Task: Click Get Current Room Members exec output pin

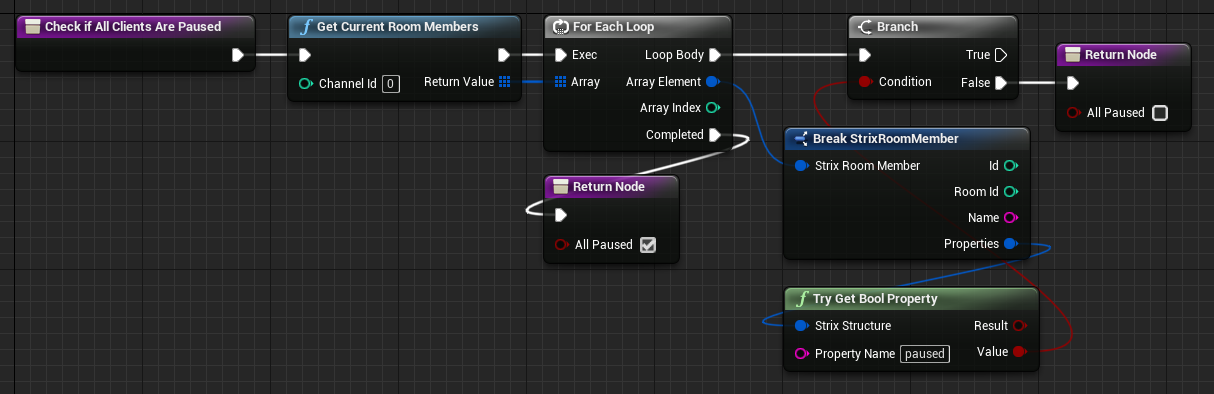Action: coord(504,55)
